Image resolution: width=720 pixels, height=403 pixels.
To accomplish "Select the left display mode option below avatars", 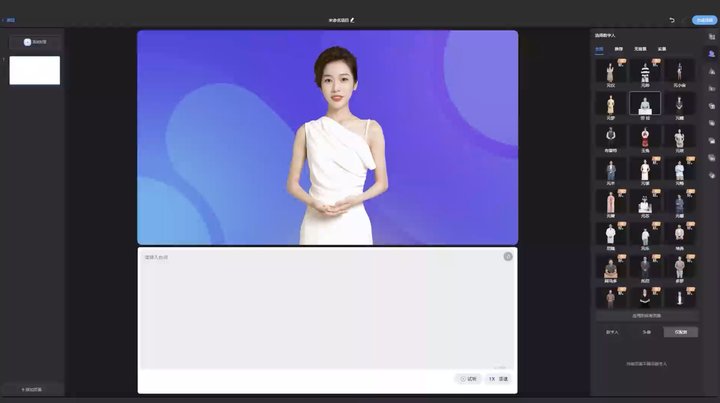I will pos(612,332).
